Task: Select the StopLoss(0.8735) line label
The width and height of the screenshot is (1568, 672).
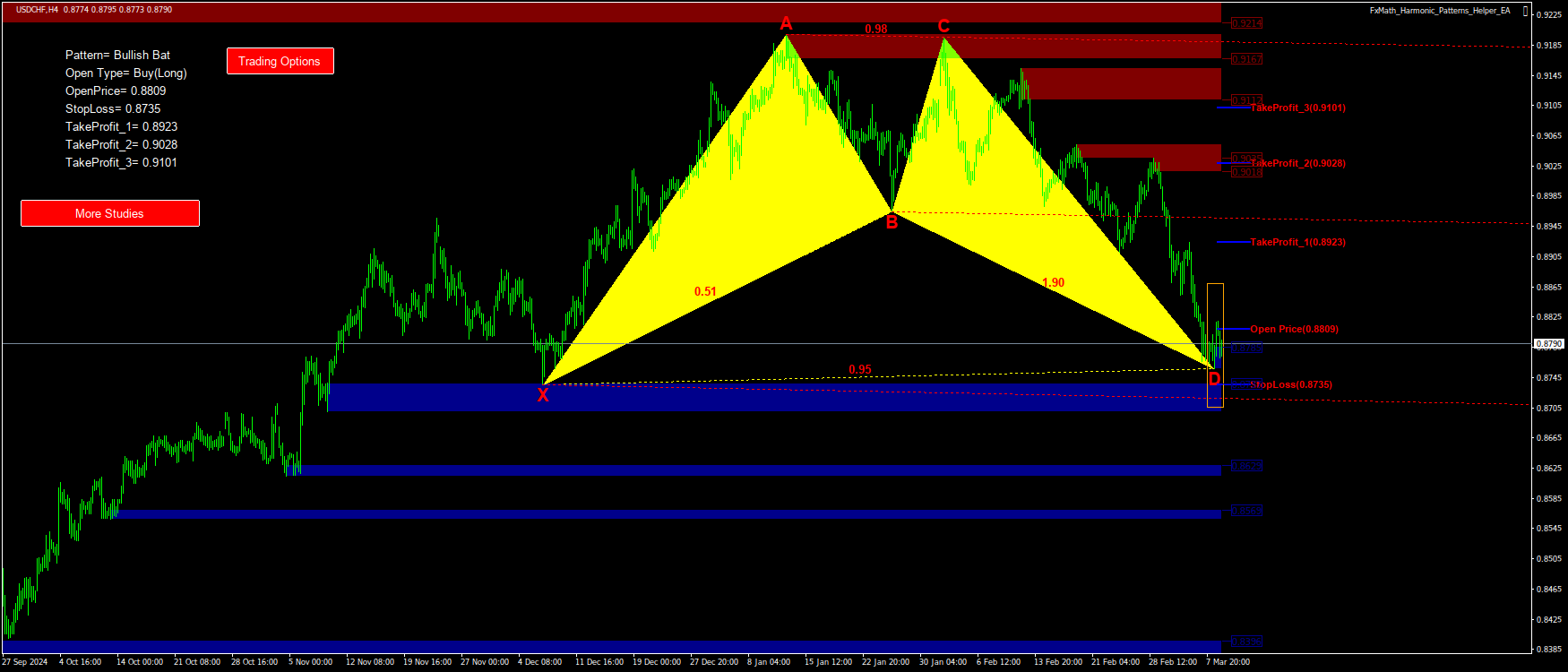Action: 1290,384
